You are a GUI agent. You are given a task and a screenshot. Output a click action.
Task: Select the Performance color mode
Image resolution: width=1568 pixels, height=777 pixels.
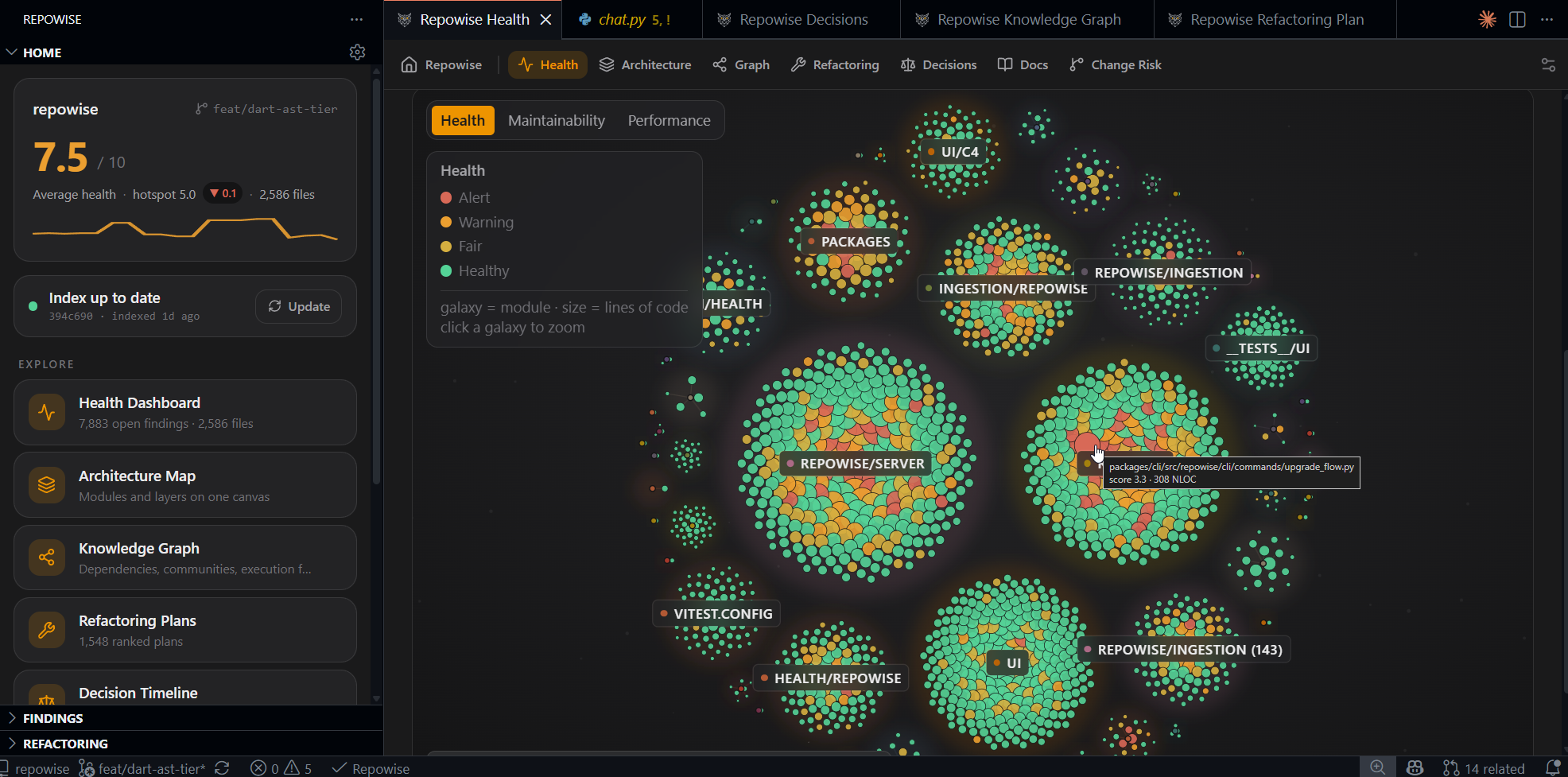[x=669, y=120]
